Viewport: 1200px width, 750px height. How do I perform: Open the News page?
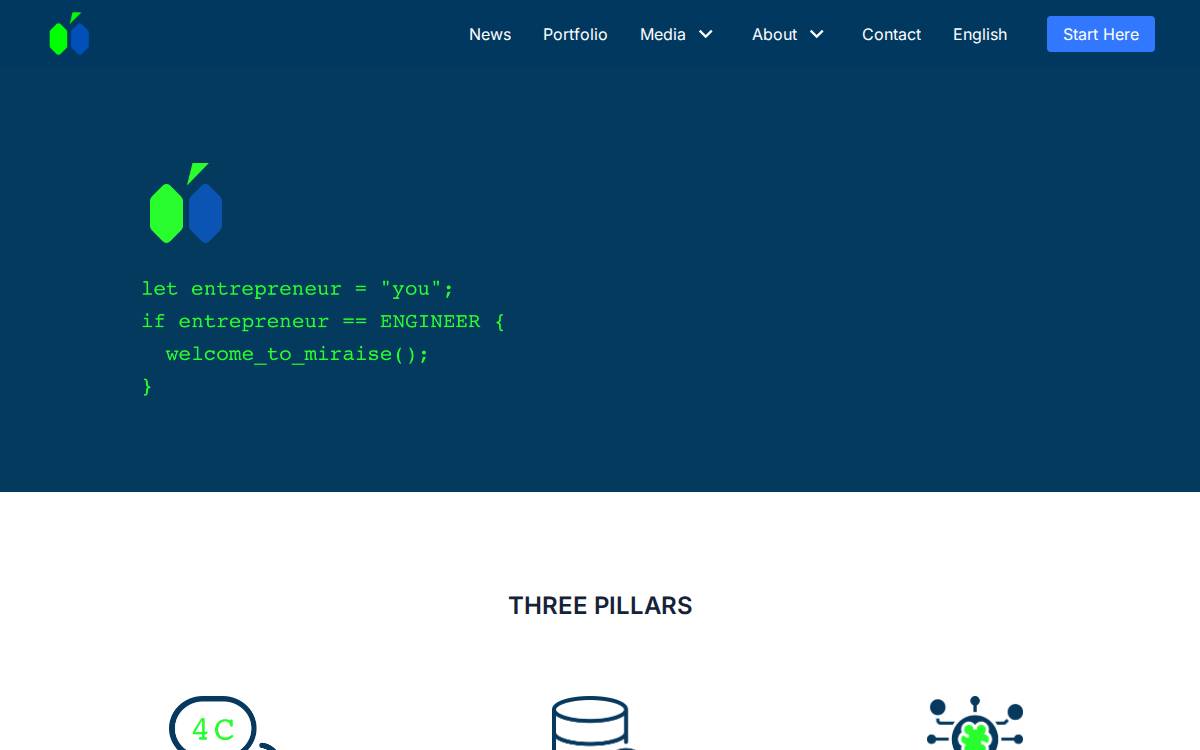(x=490, y=34)
